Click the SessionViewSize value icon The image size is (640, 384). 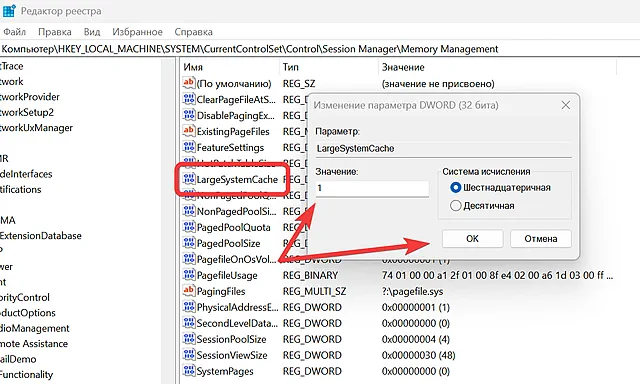tap(189, 355)
